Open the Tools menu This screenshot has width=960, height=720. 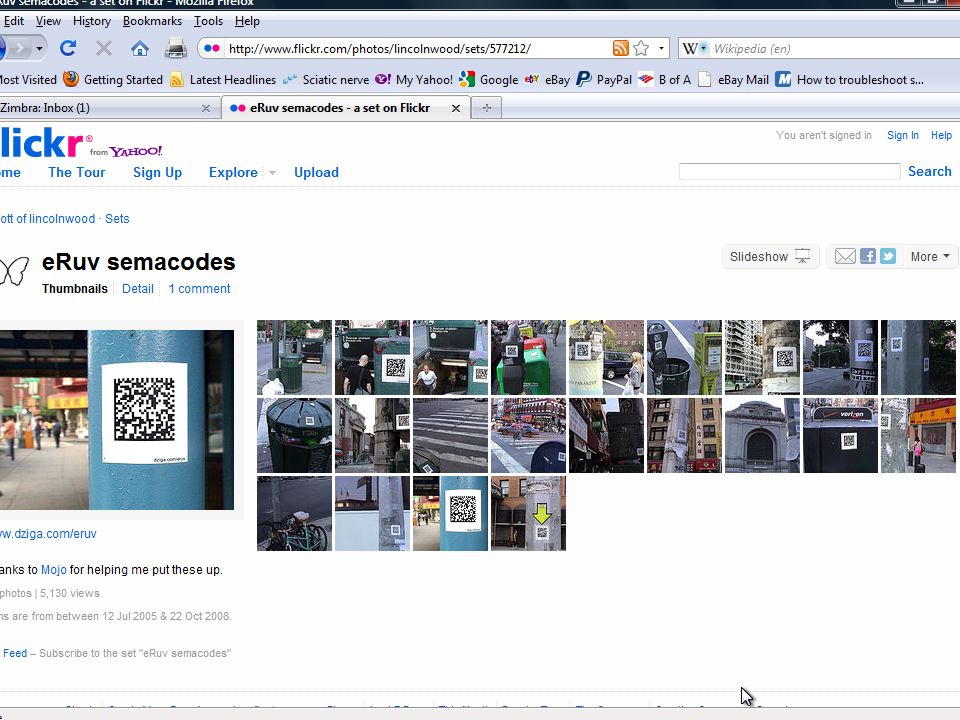208,21
